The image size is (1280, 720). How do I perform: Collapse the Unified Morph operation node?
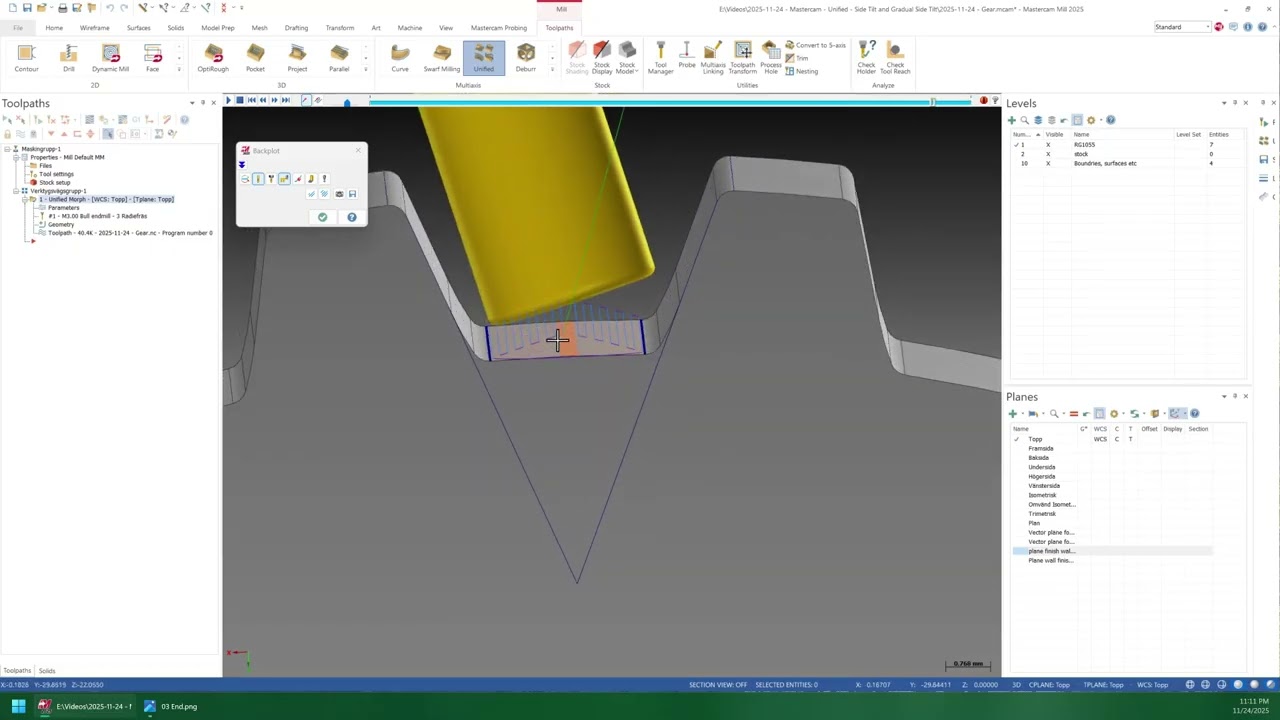[24, 199]
